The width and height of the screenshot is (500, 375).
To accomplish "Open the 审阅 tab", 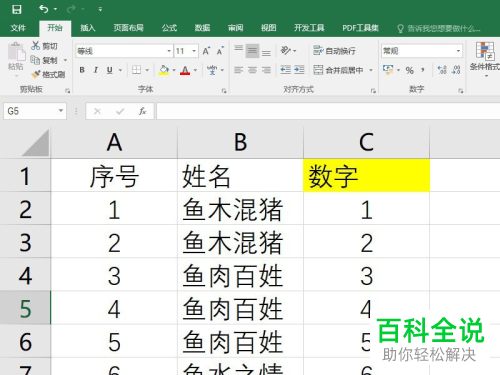I will 235,28.
